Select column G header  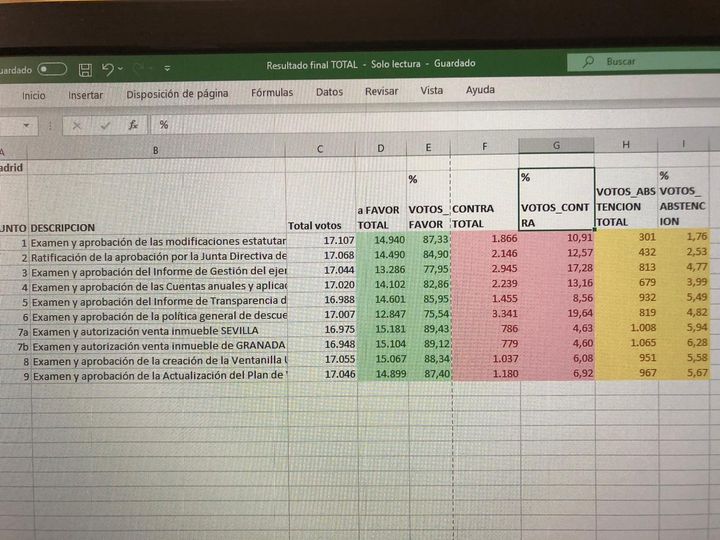[555, 147]
